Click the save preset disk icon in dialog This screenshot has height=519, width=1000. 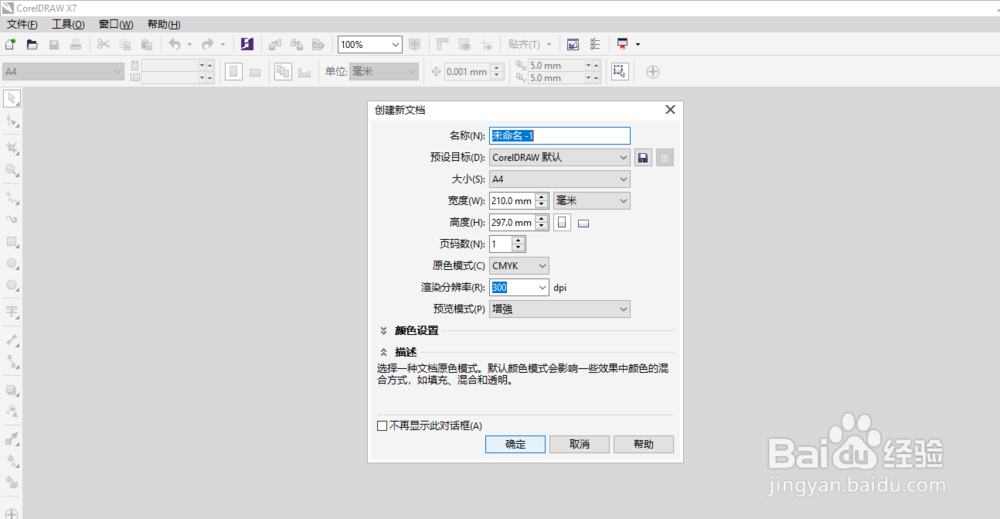coord(643,157)
